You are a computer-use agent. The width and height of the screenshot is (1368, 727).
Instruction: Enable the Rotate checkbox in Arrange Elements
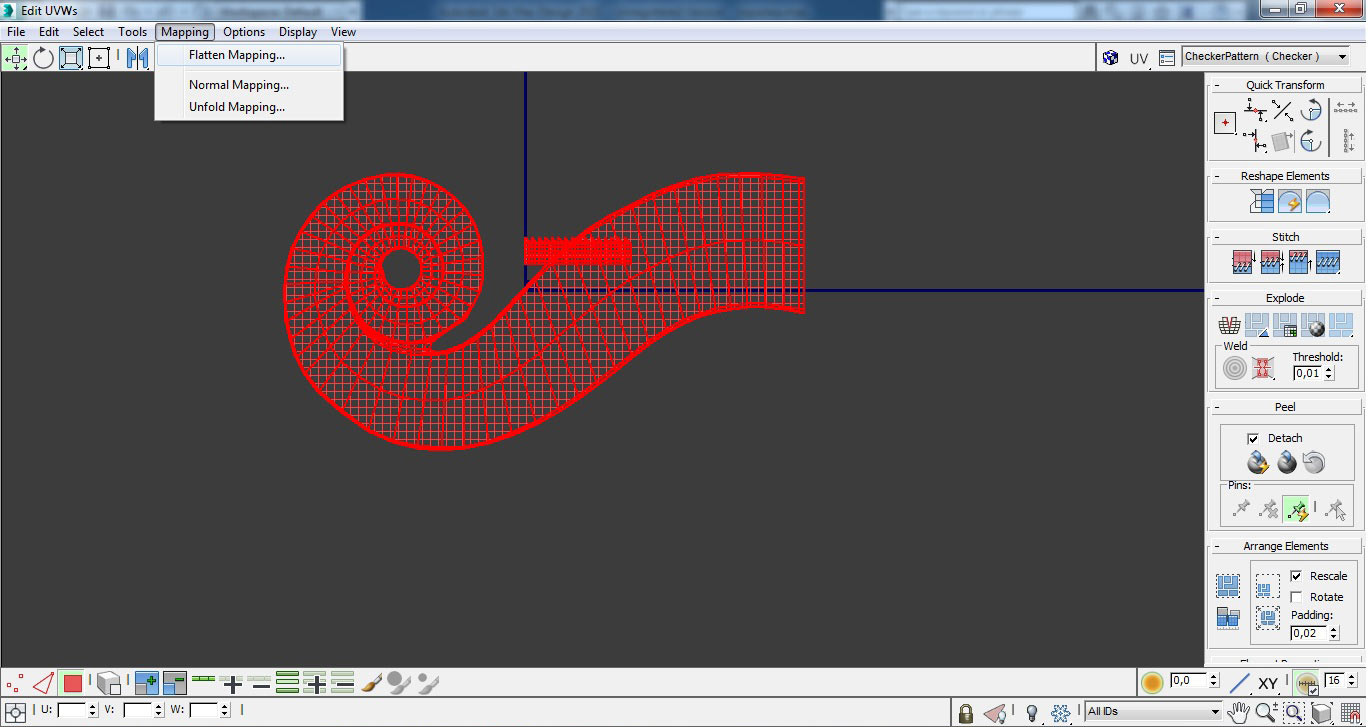1296,597
